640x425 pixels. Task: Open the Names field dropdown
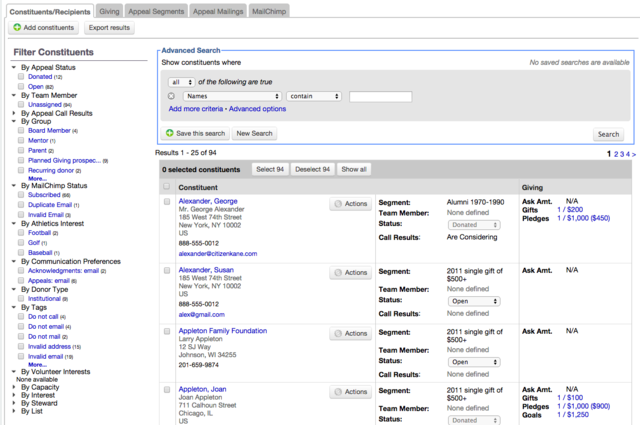(232, 96)
